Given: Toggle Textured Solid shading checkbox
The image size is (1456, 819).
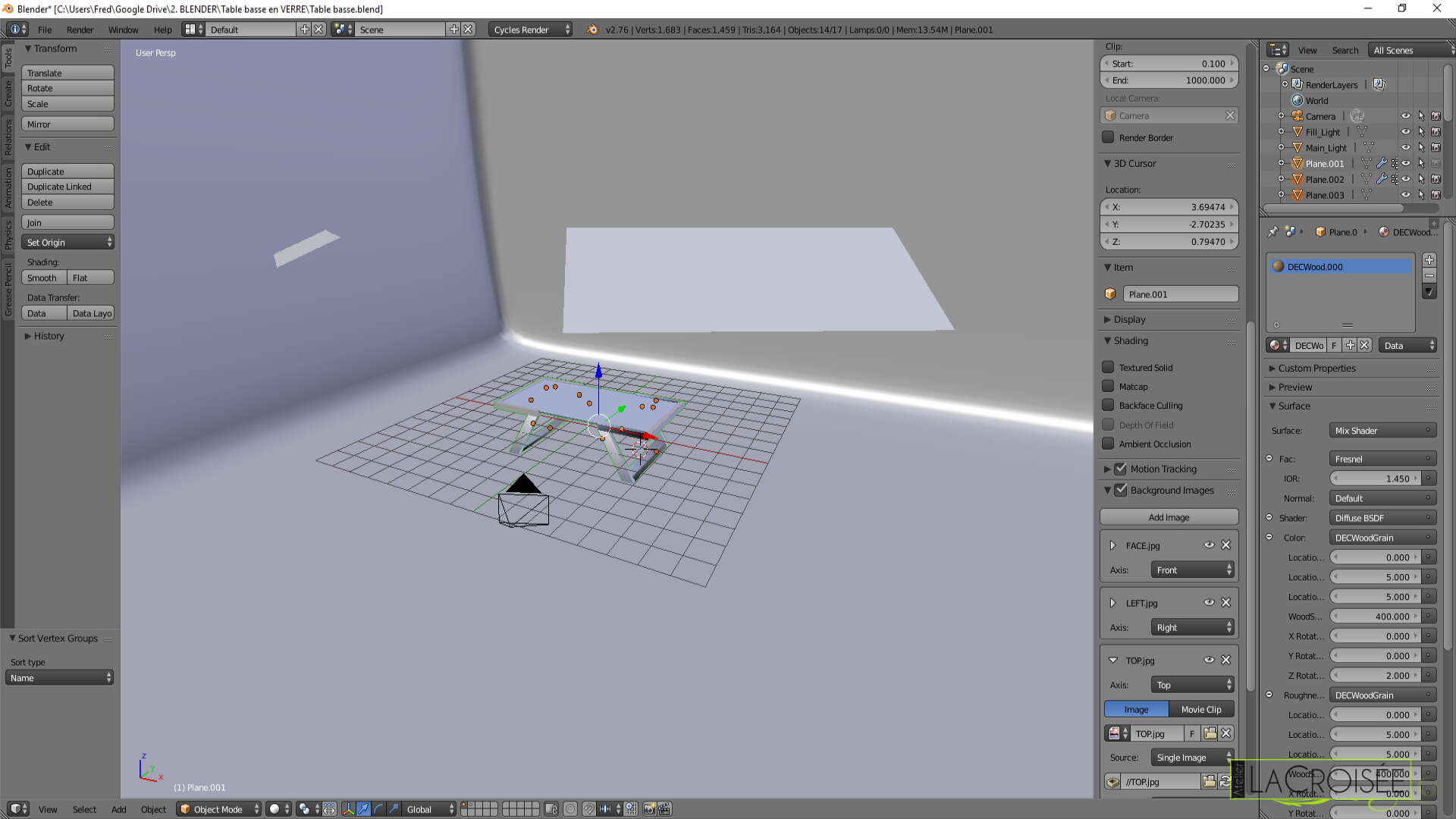Looking at the screenshot, I should [x=1108, y=367].
